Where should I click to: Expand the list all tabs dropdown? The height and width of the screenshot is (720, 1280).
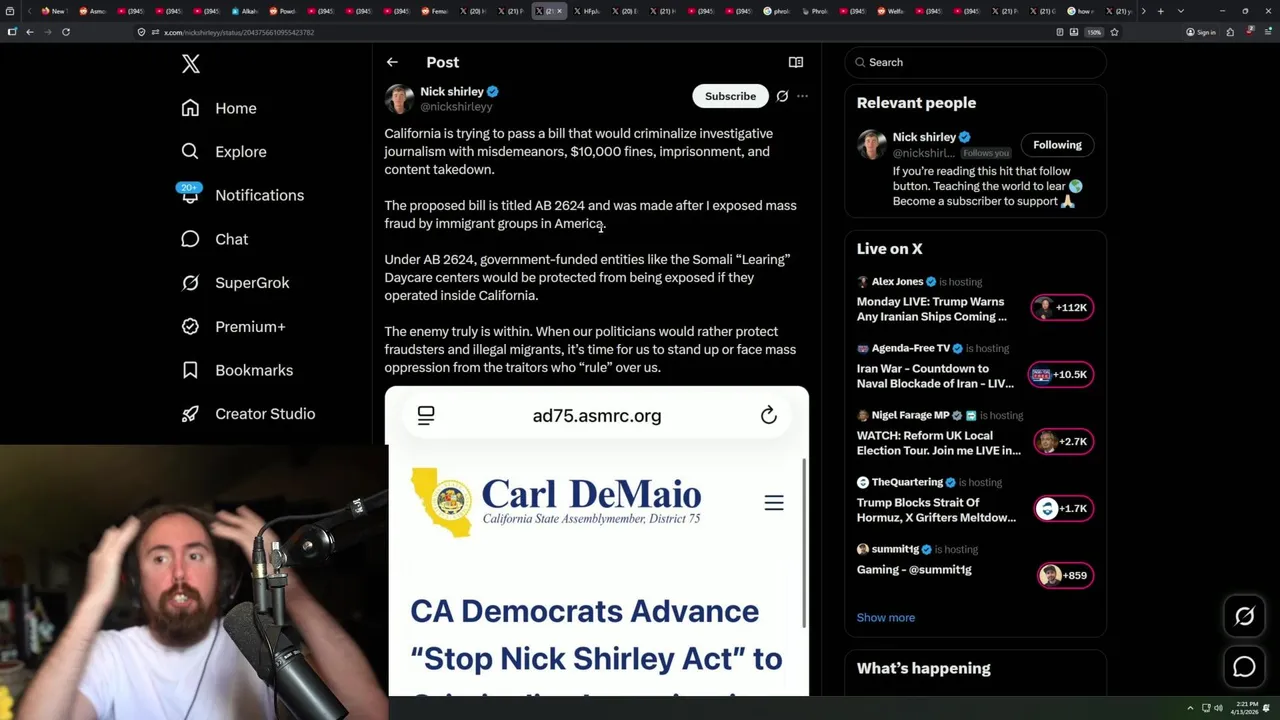pos(1181,11)
